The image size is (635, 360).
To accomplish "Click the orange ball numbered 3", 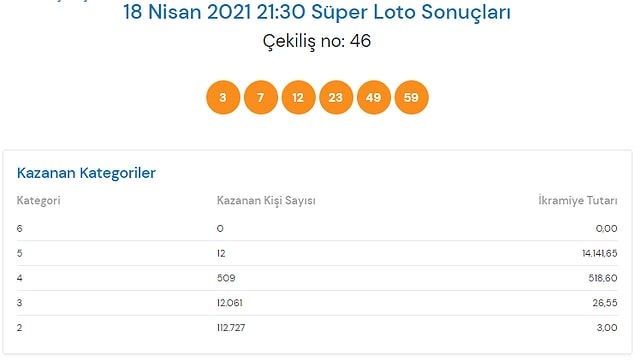I will (223, 98).
